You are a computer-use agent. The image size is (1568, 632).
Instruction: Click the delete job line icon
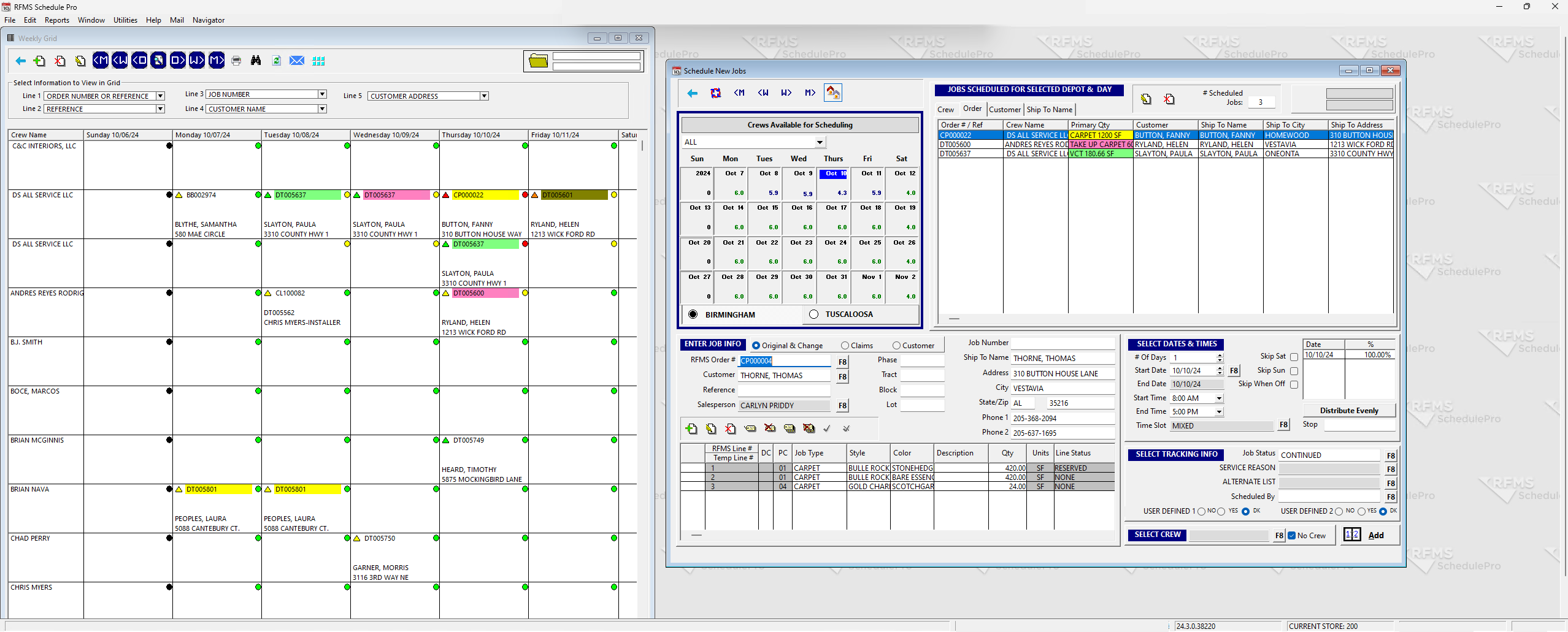[731, 428]
